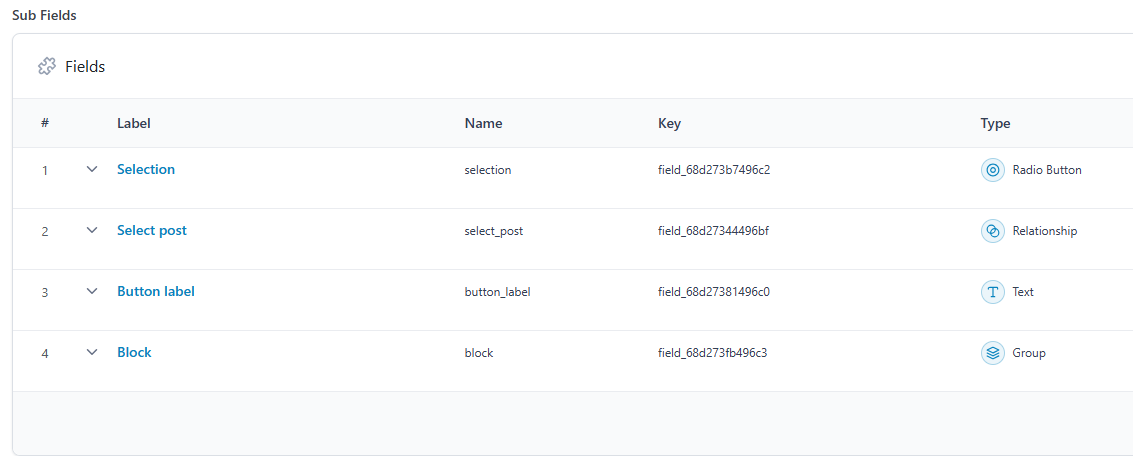Click the field_68d273b7496c2 key text
Screen dimensions: 1133x456
click(x=713, y=170)
